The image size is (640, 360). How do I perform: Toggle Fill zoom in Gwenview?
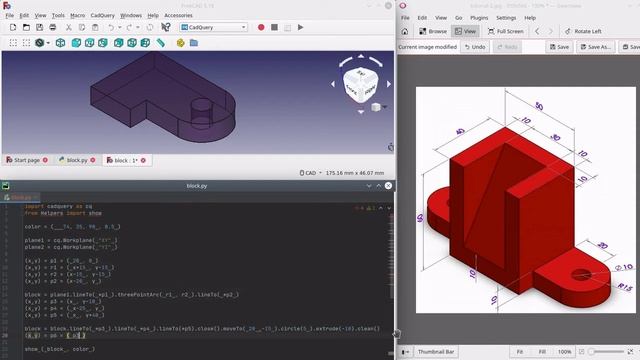tap(542, 352)
